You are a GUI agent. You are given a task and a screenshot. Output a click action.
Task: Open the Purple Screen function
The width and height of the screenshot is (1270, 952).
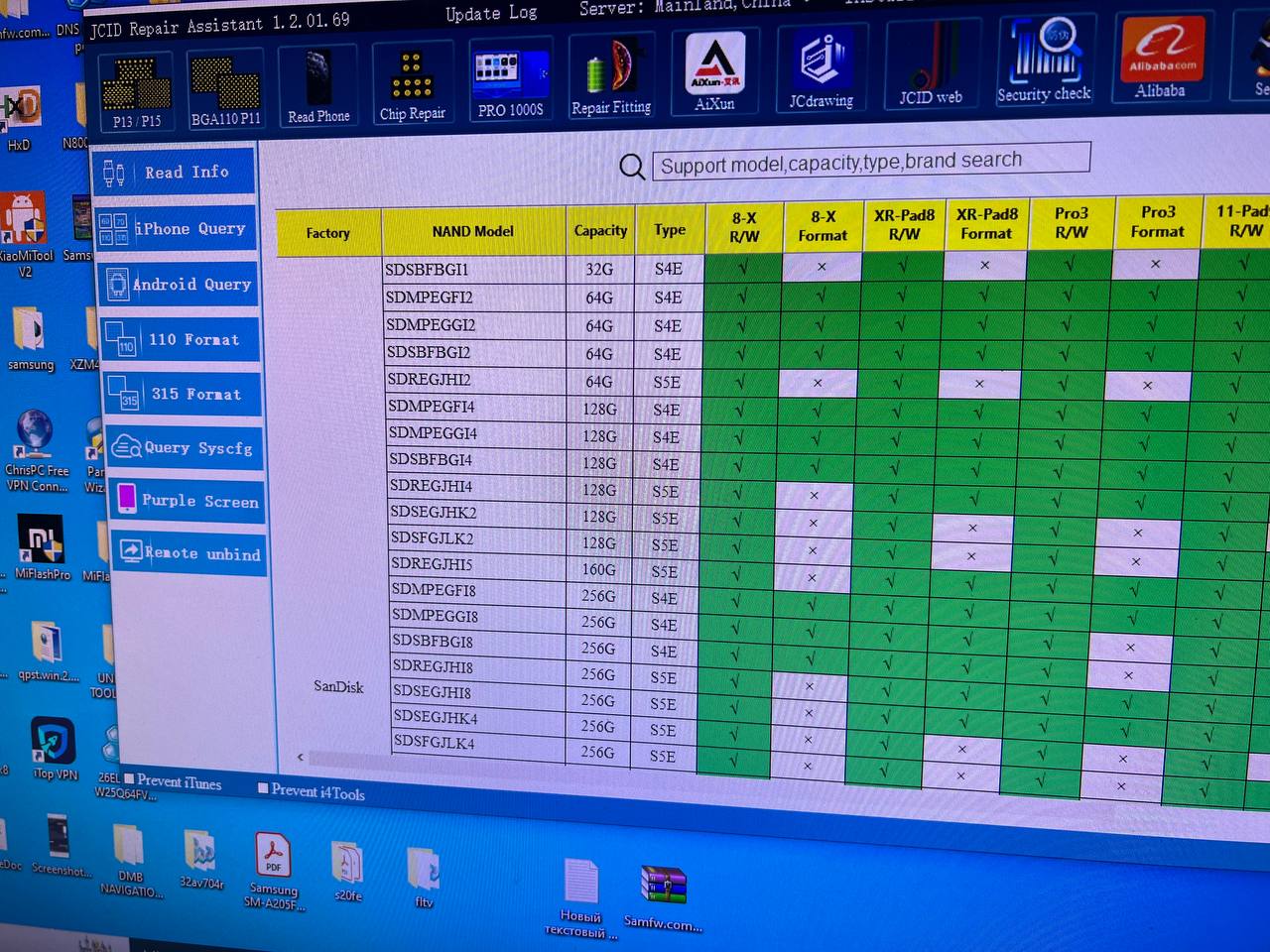point(188,500)
